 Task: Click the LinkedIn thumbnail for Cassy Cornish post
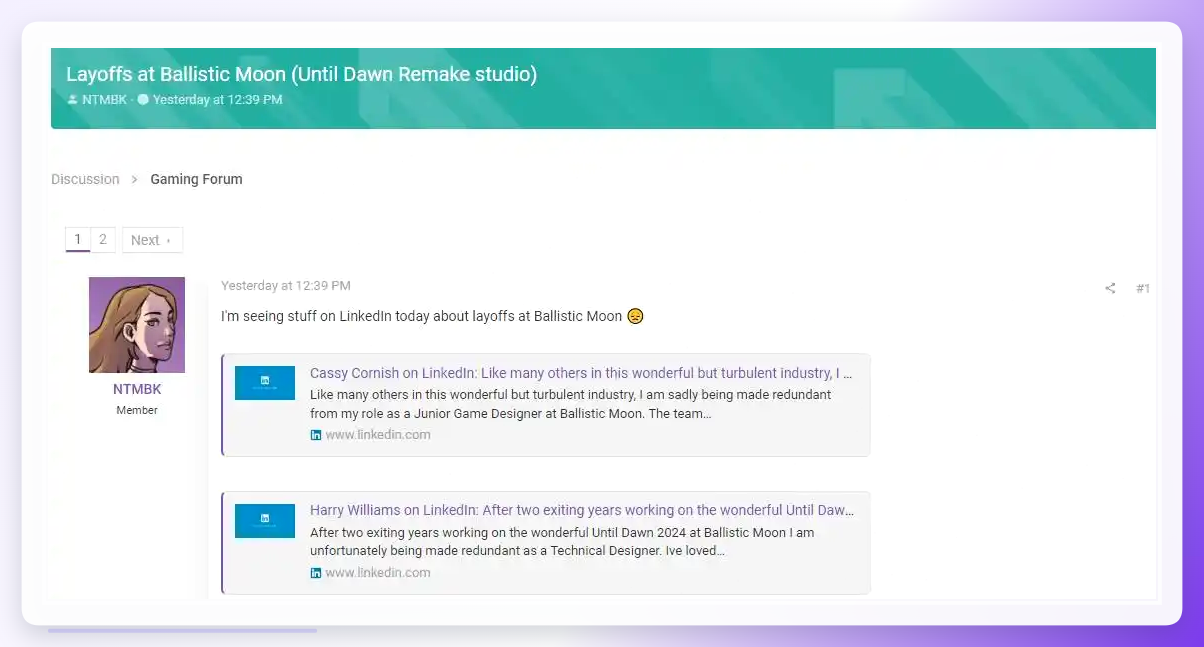[265, 383]
